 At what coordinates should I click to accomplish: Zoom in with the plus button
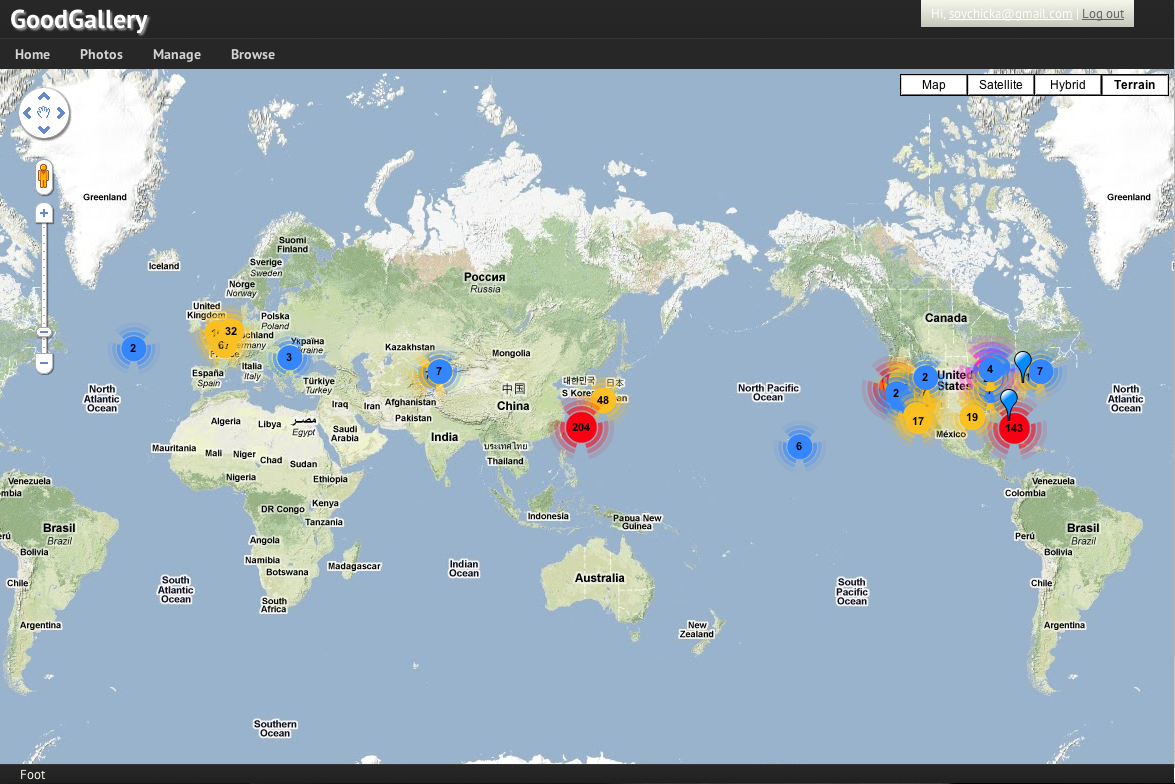coord(44,213)
